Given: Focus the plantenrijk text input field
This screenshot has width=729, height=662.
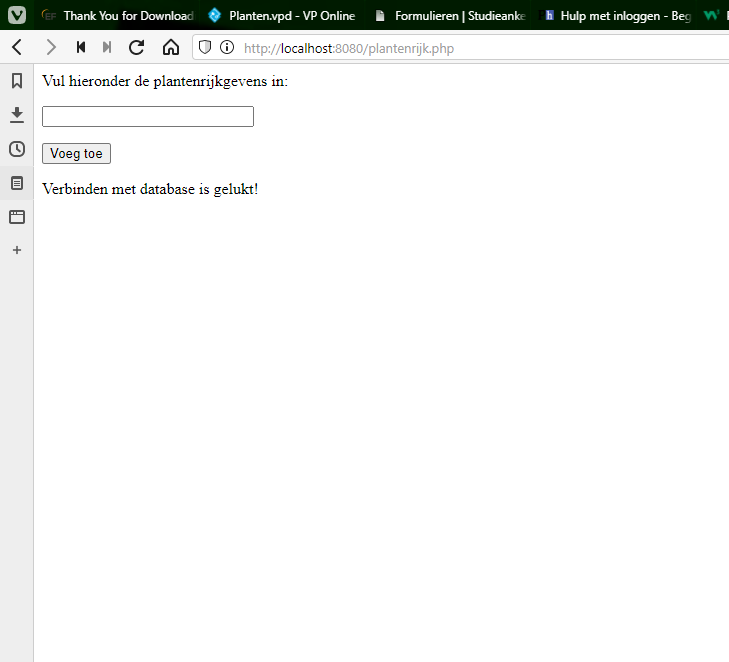Looking at the screenshot, I should tap(148, 116).
